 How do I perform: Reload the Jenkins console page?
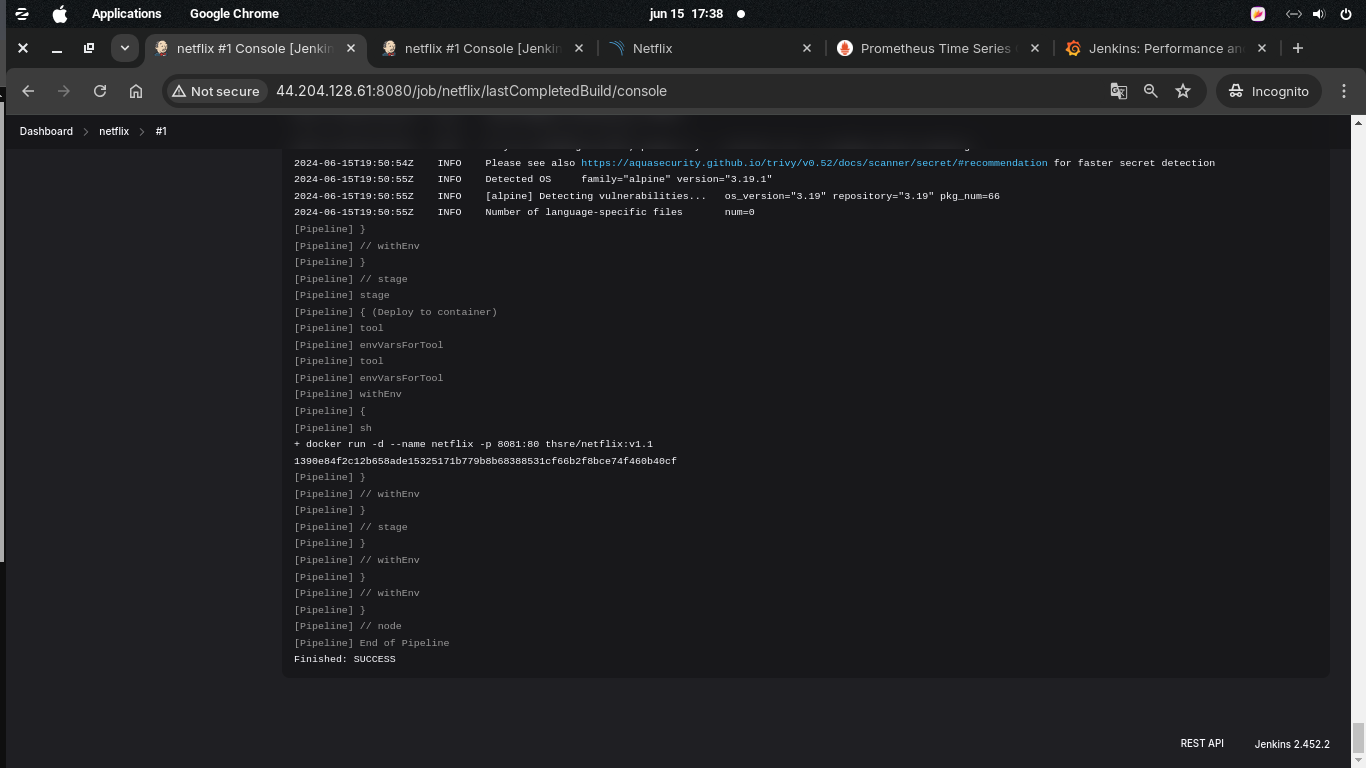click(100, 91)
